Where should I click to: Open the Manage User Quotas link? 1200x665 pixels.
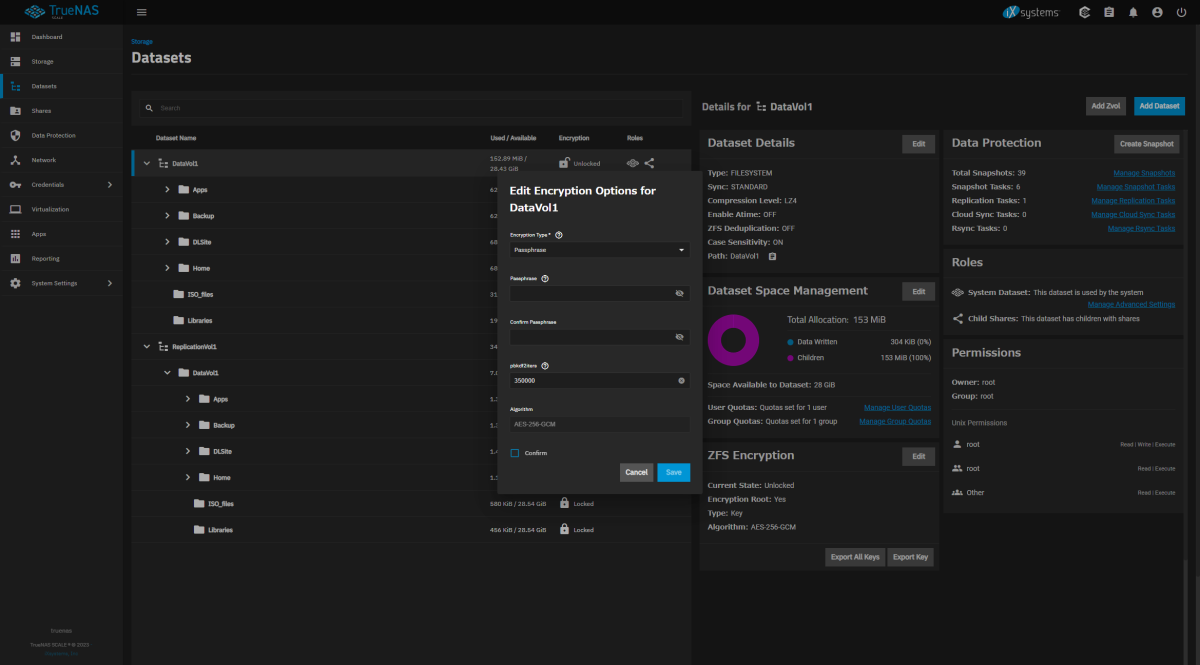[897, 407]
